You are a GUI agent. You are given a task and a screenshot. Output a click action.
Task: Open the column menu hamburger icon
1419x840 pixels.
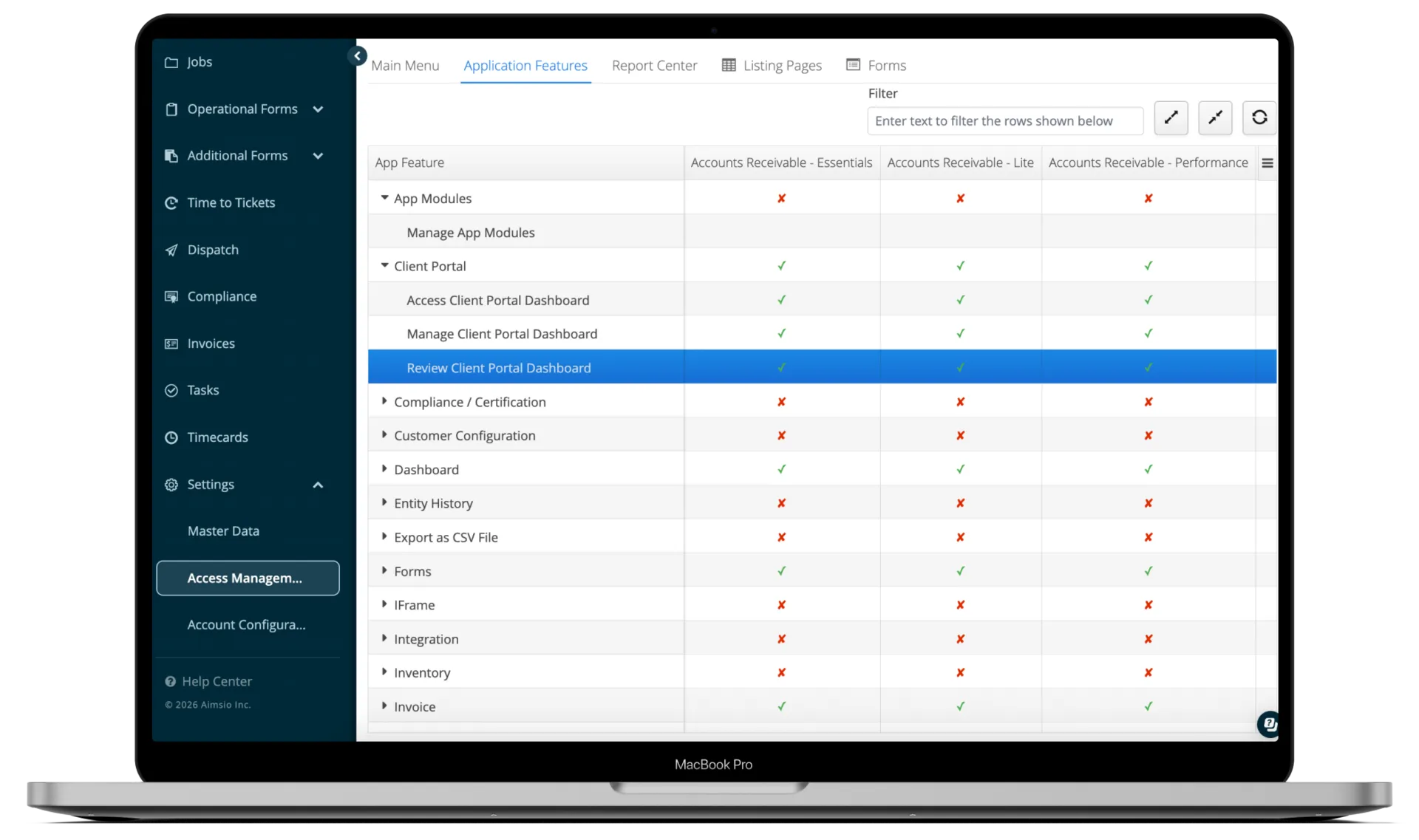1267,163
